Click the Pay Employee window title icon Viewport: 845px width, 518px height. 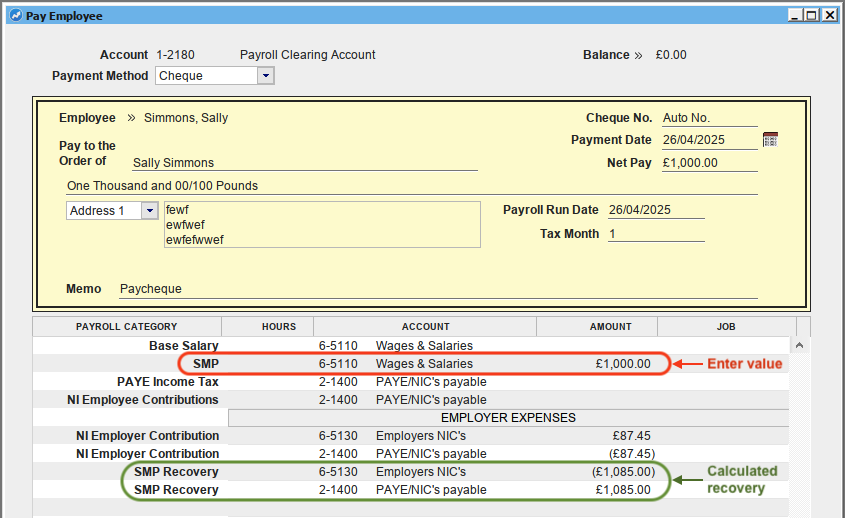coord(16,16)
